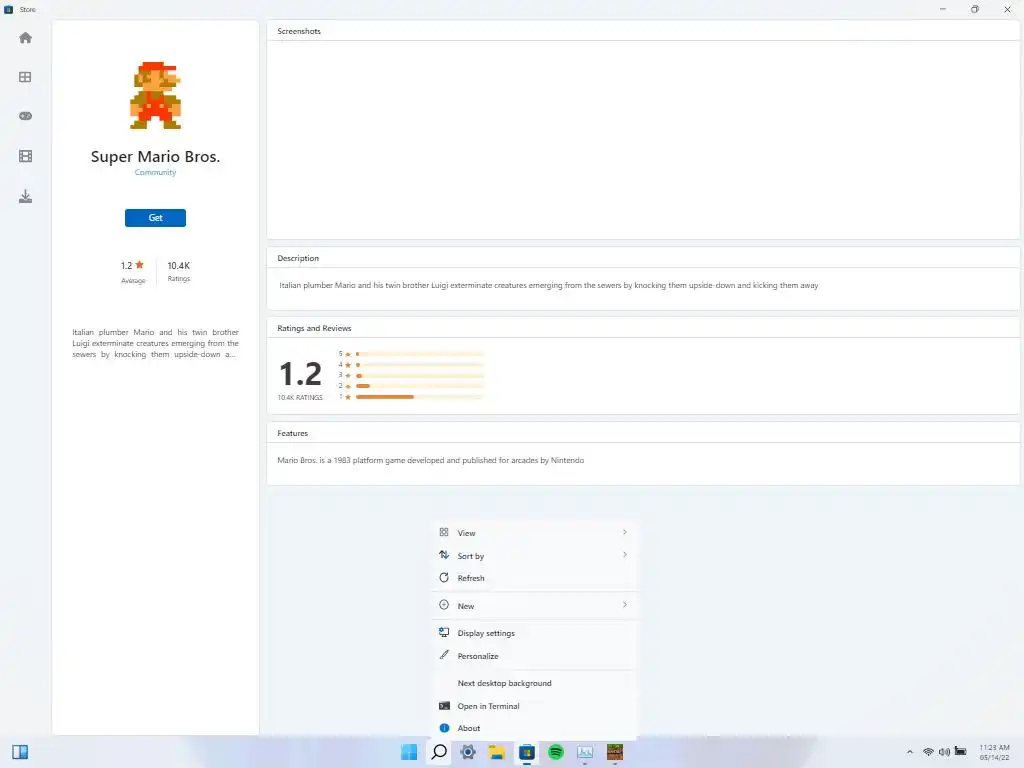Select Personalize from the context menu

534,656
